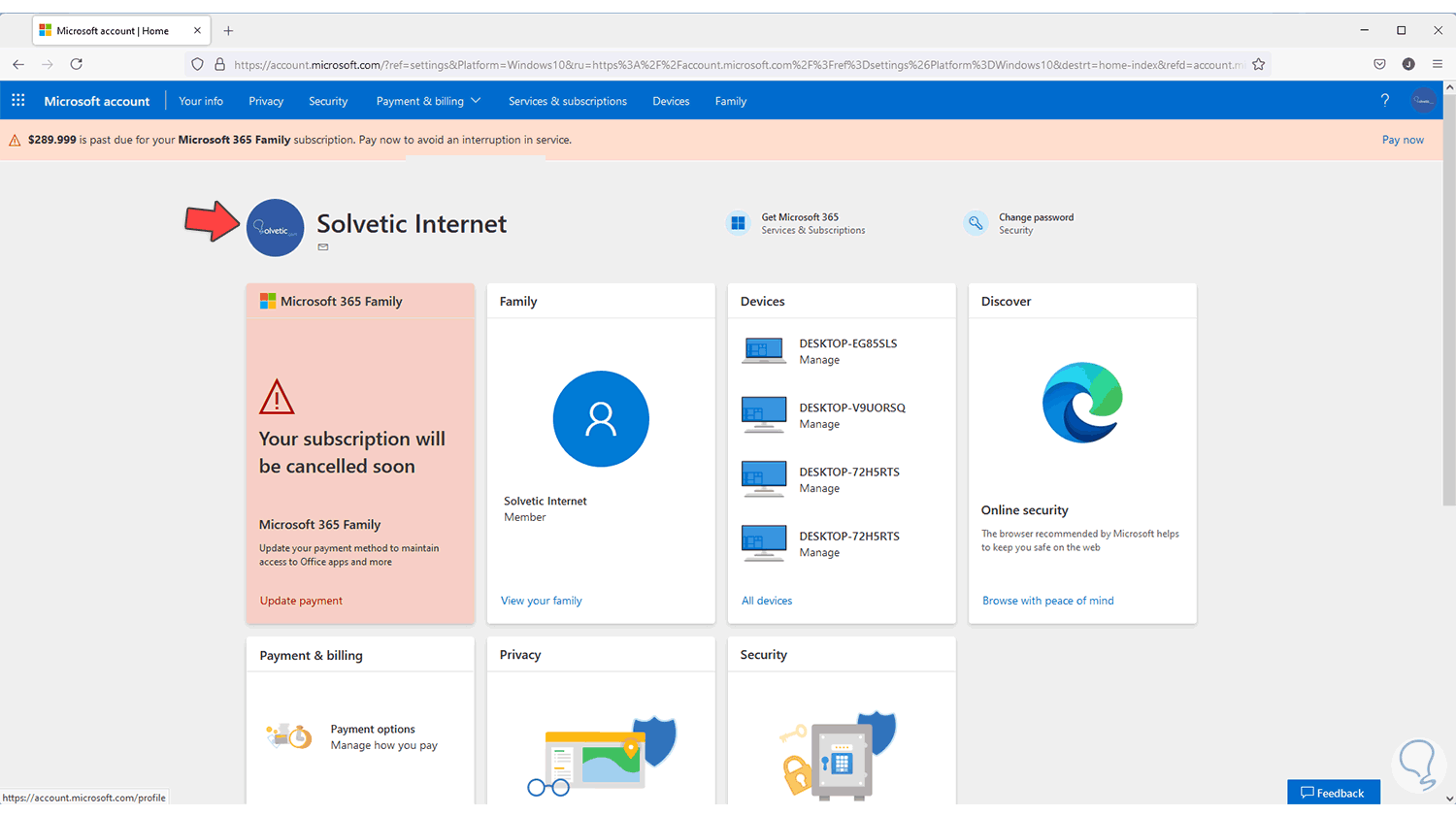Screen dimensions: 1456x816
Task: Open the Family navigation item
Action: pyautogui.click(x=731, y=101)
